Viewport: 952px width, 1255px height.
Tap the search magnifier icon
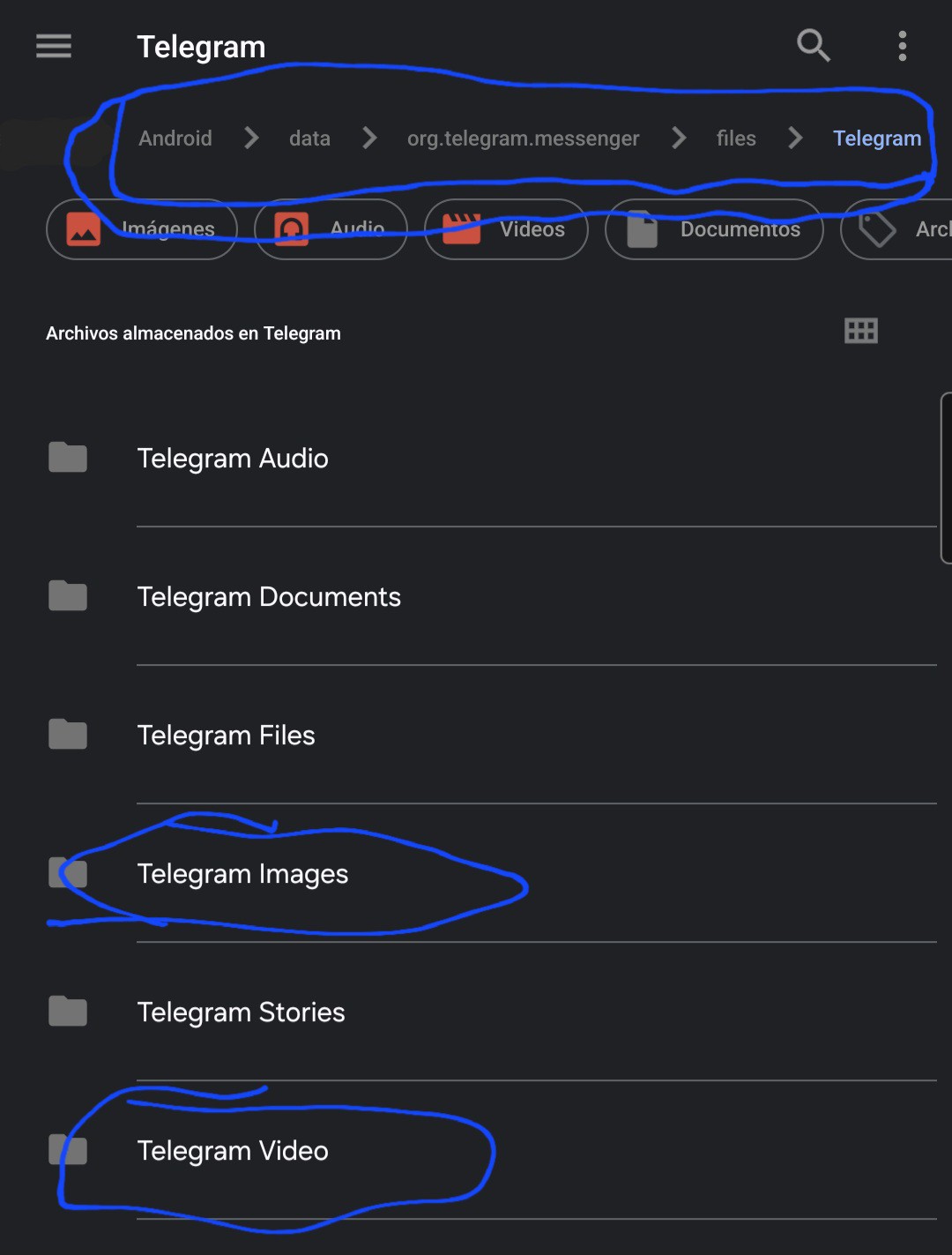click(813, 45)
